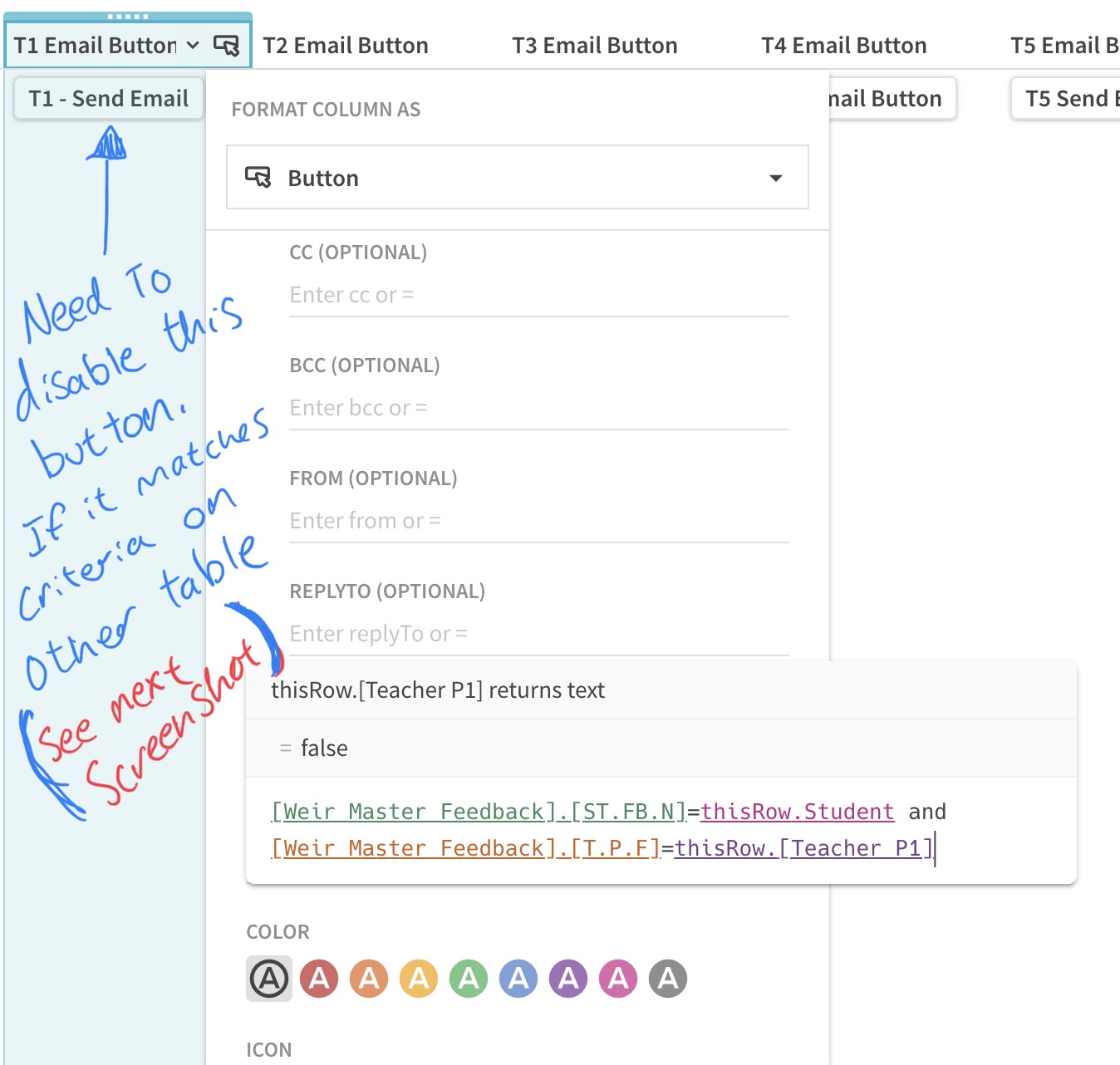Click the BCC optional input field
1120x1065 pixels.
pos(538,408)
